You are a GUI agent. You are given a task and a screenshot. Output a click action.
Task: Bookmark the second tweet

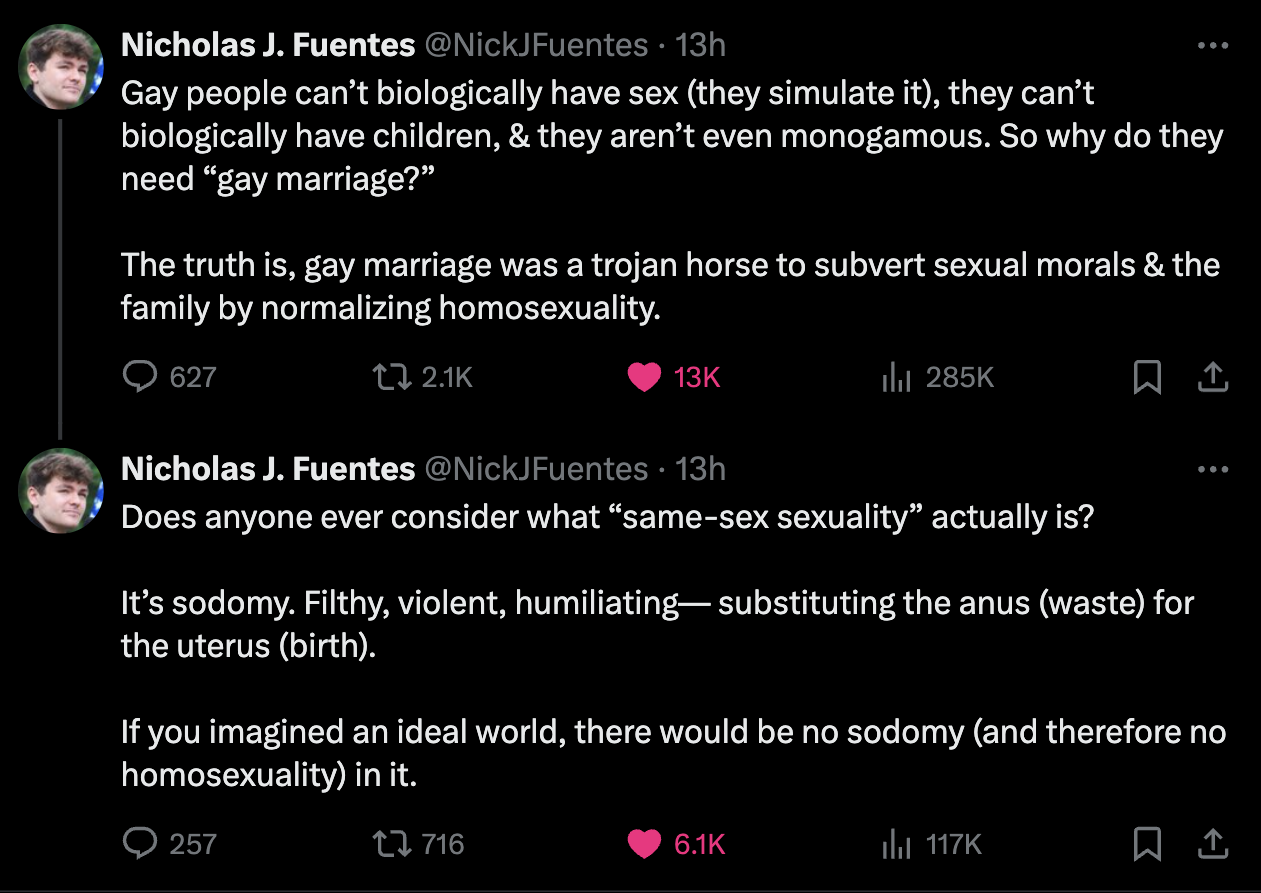tap(1147, 844)
